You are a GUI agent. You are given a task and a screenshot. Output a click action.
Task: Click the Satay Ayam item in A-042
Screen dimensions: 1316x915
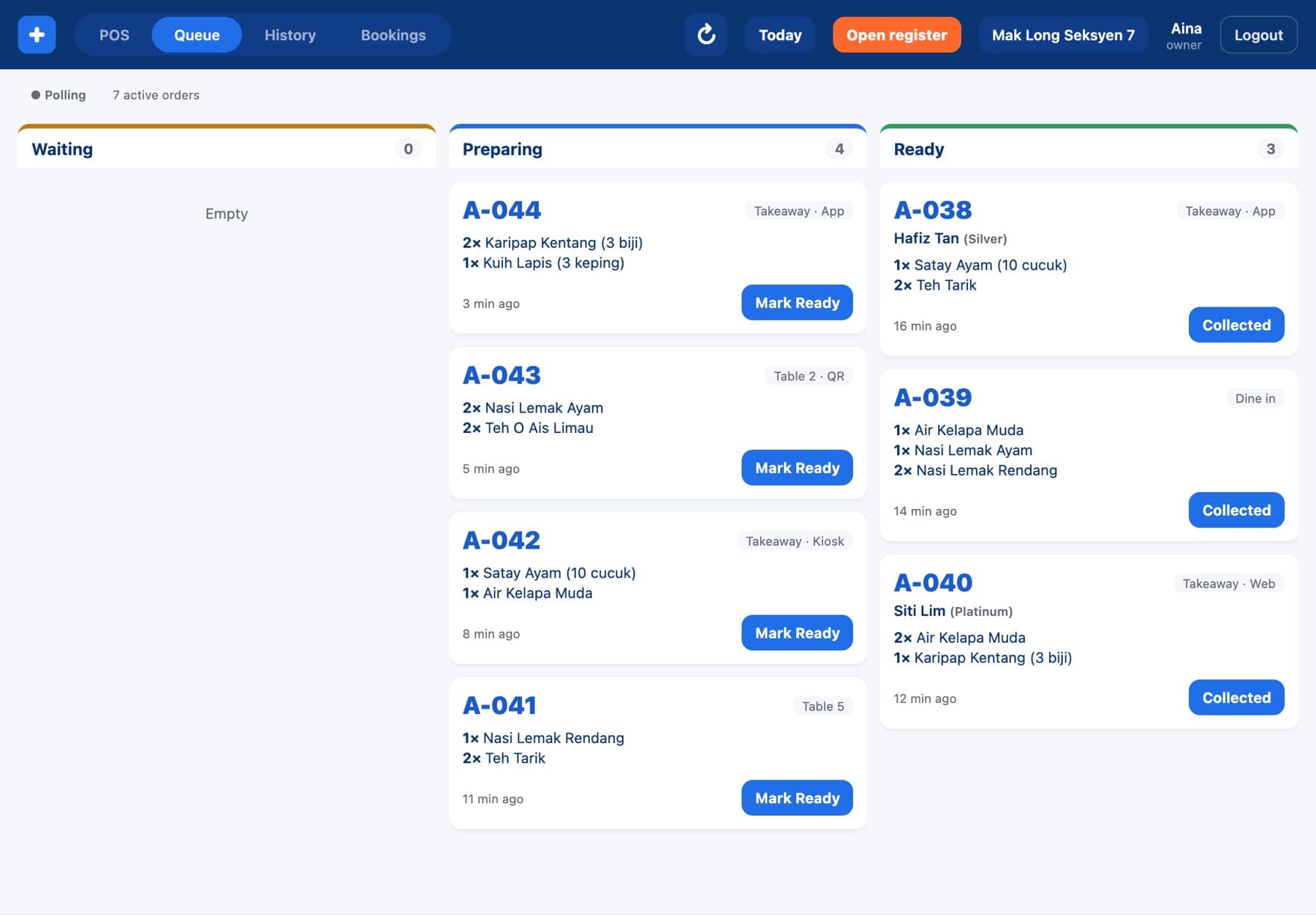pos(548,573)
